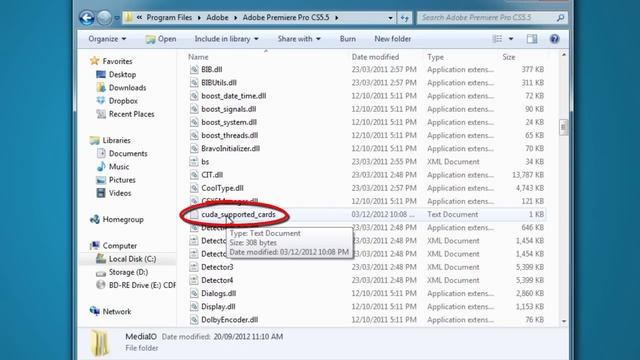This screenshot has width=640, height=360.
Task: Click the DolbyEncoder.dll file icon
Action: click(x=194, y=320)
